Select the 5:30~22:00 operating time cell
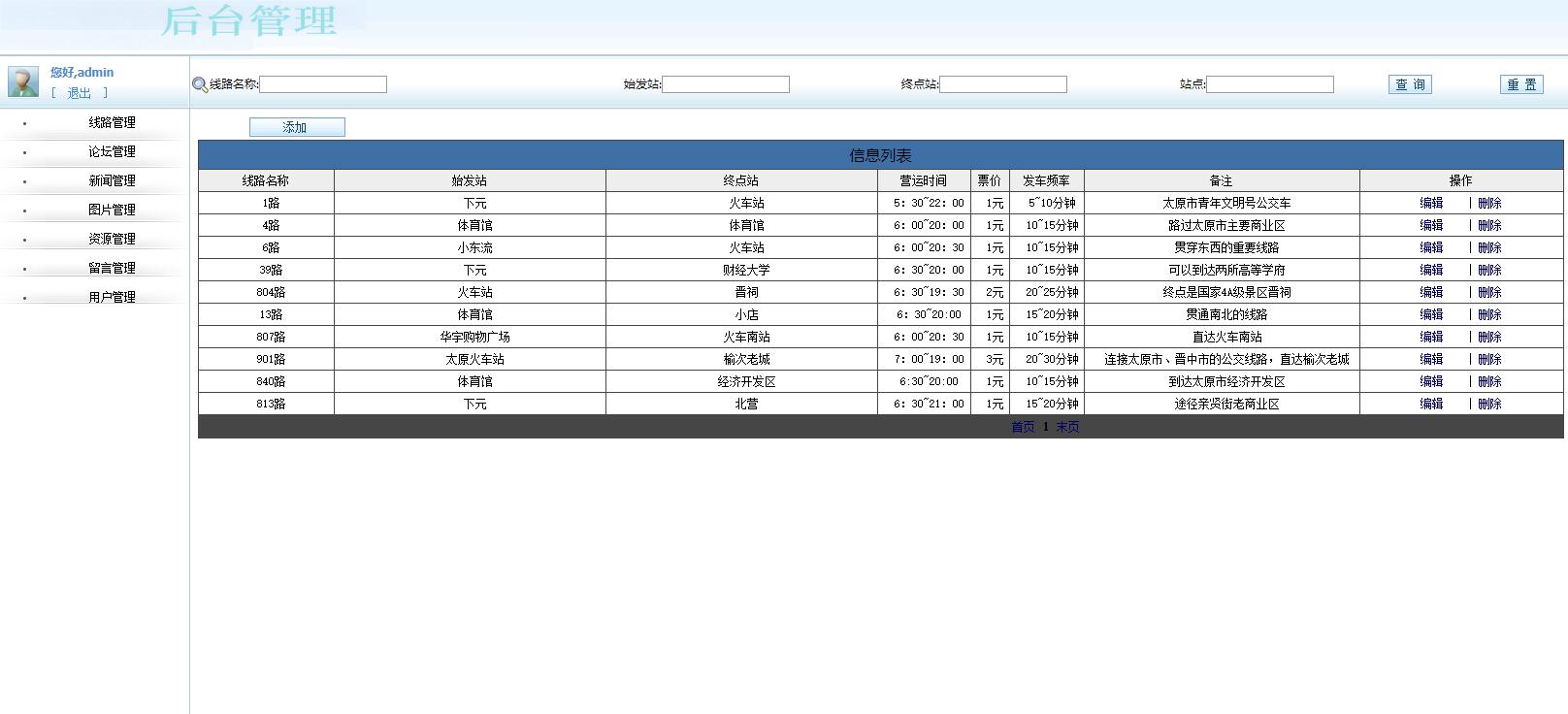Viewport: 1568px width, 714px height. click(x=924, y=203)
